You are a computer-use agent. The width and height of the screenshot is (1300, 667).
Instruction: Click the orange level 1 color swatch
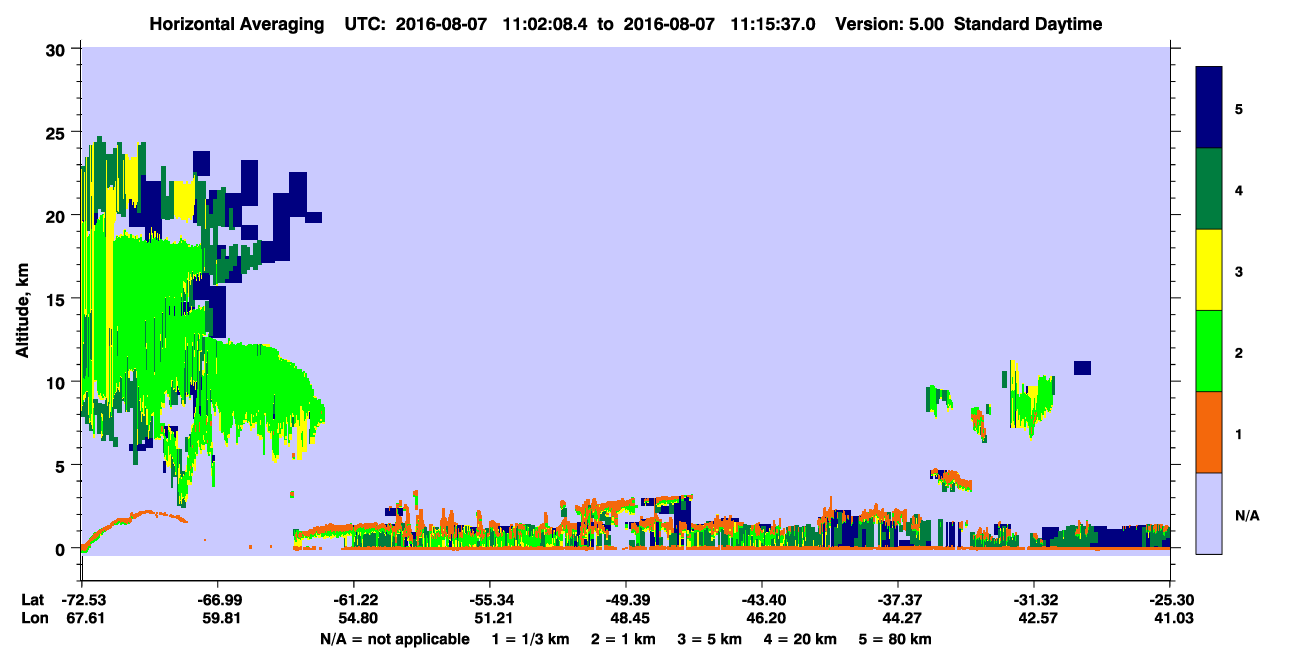[x=1209, y=432]
